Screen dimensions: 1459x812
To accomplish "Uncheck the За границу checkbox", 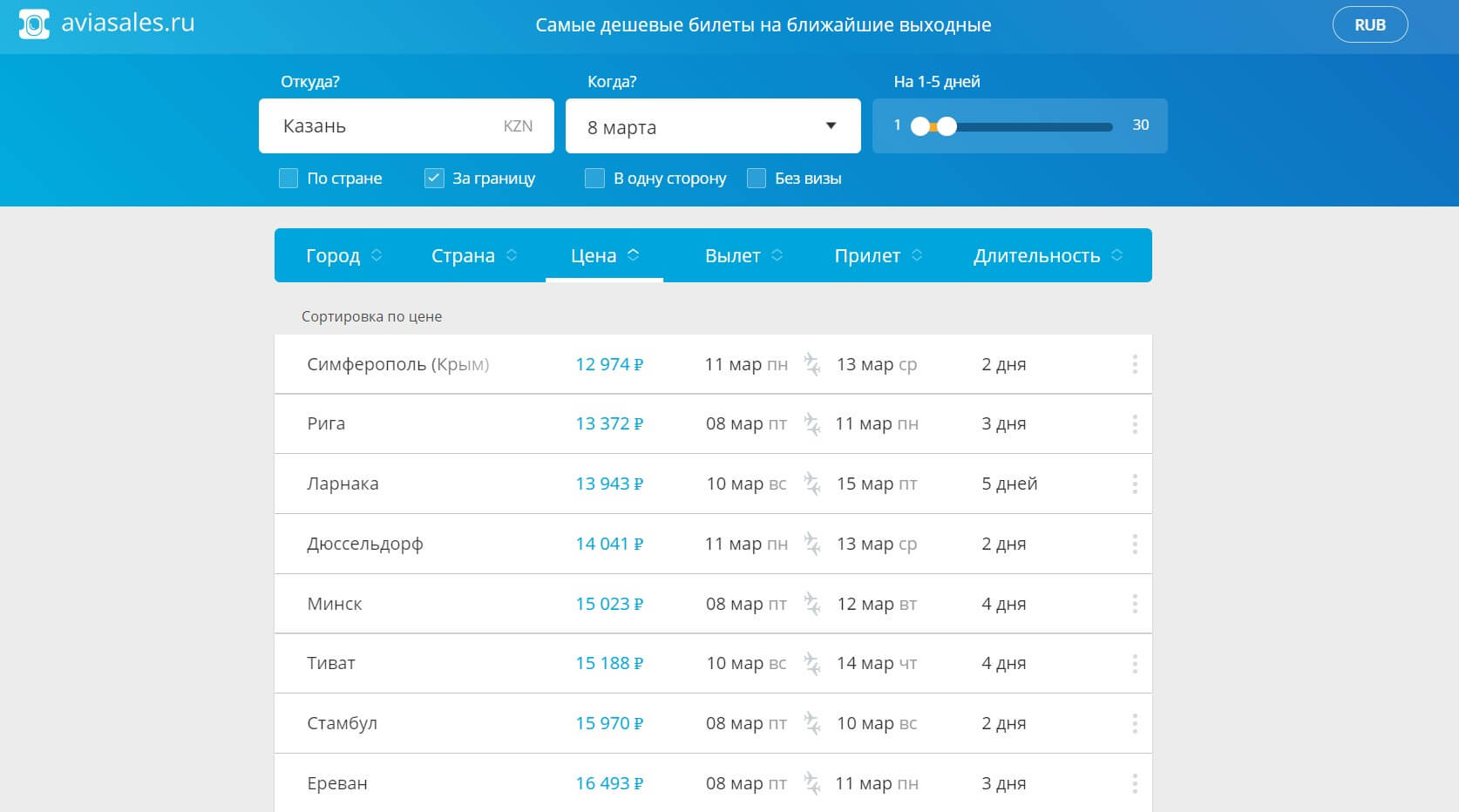I will click(x=434, y=179).
